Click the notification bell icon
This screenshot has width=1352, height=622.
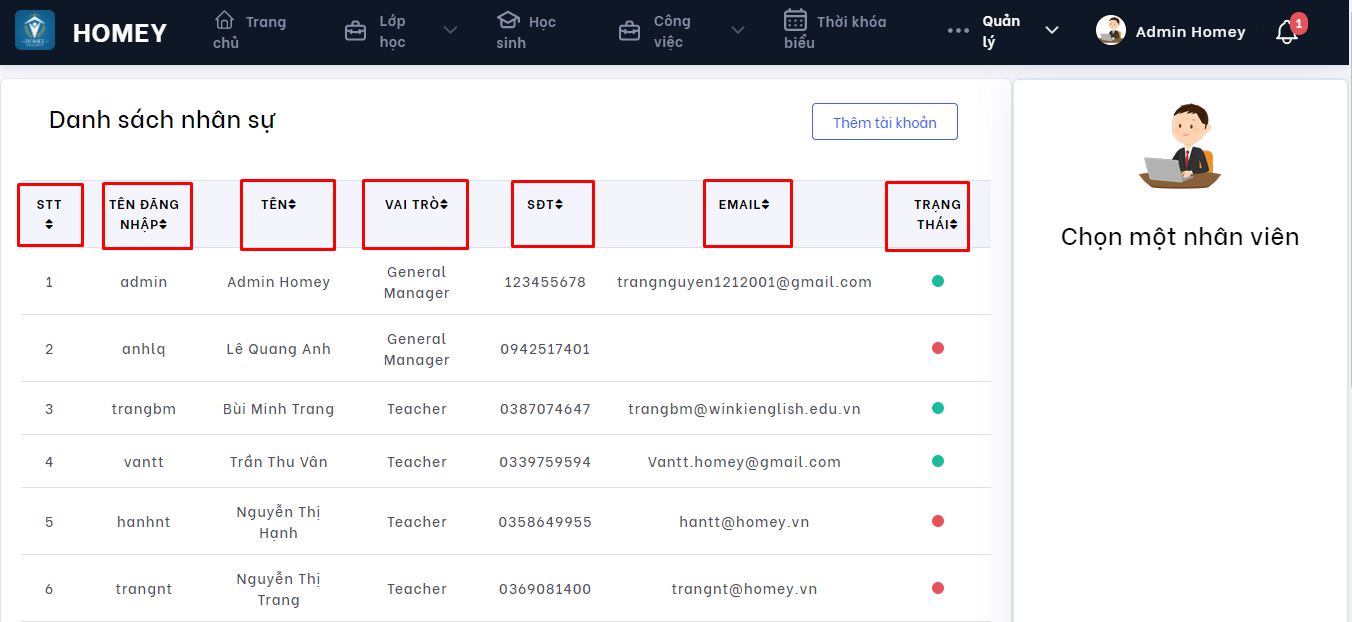[x=1286, y=32]
